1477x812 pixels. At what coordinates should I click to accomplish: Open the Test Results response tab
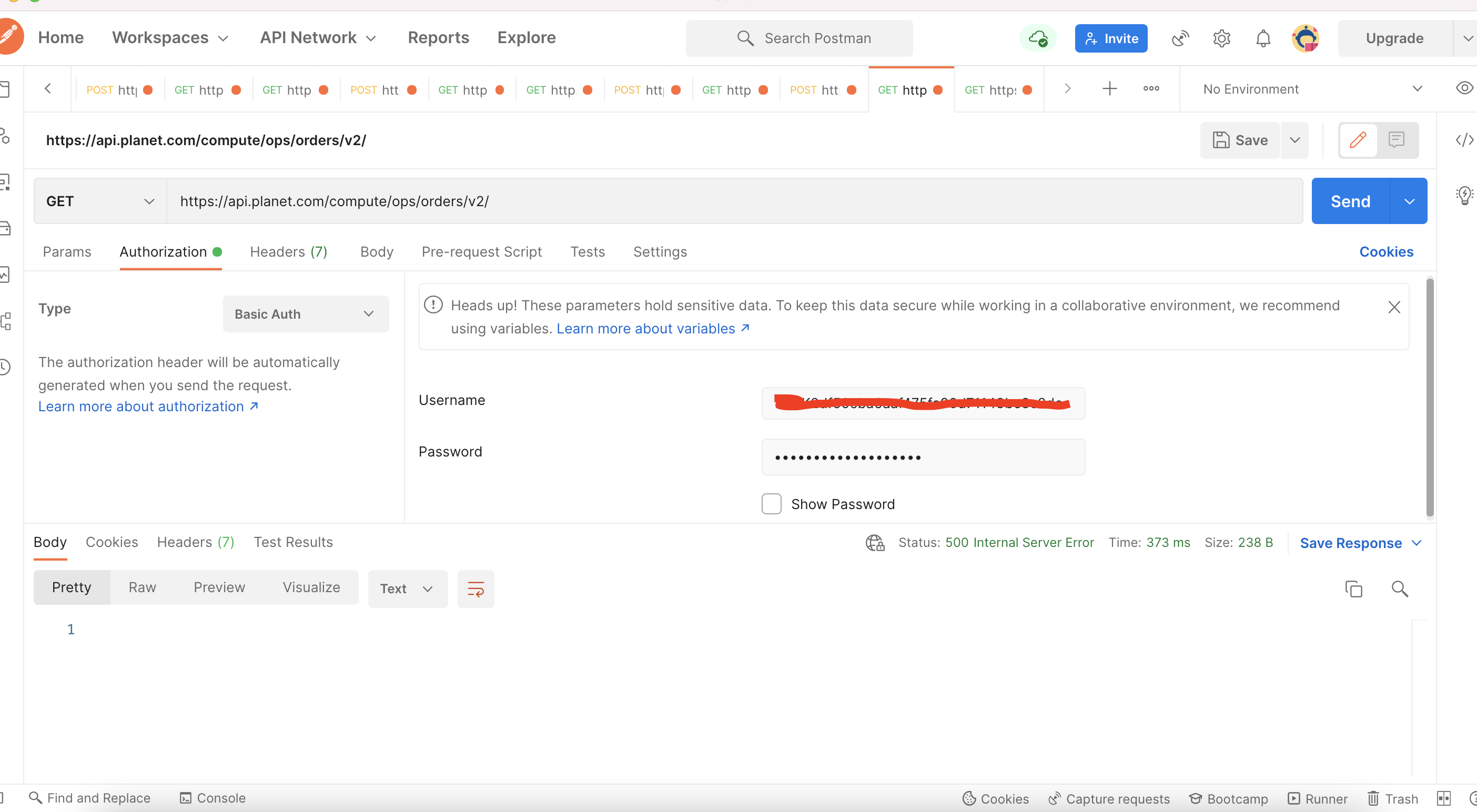pos(293,542)
